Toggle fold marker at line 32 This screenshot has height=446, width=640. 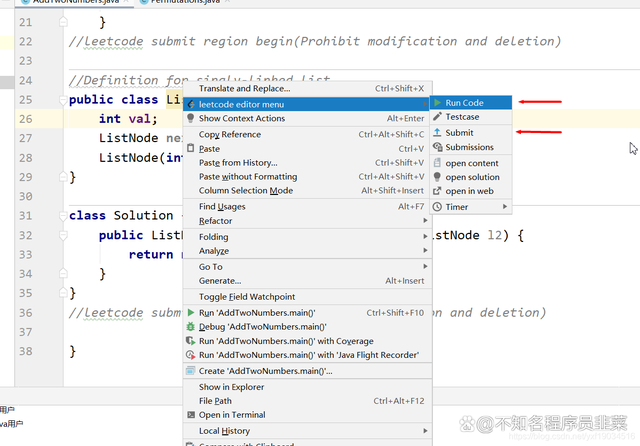[63, 235]
